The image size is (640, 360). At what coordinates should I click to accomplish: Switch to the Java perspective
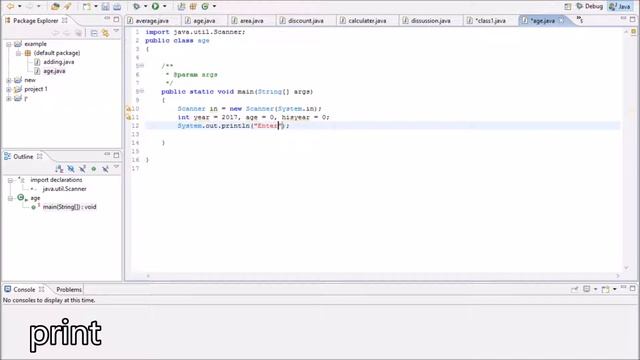pyautogui.click(x=620, y=7)
